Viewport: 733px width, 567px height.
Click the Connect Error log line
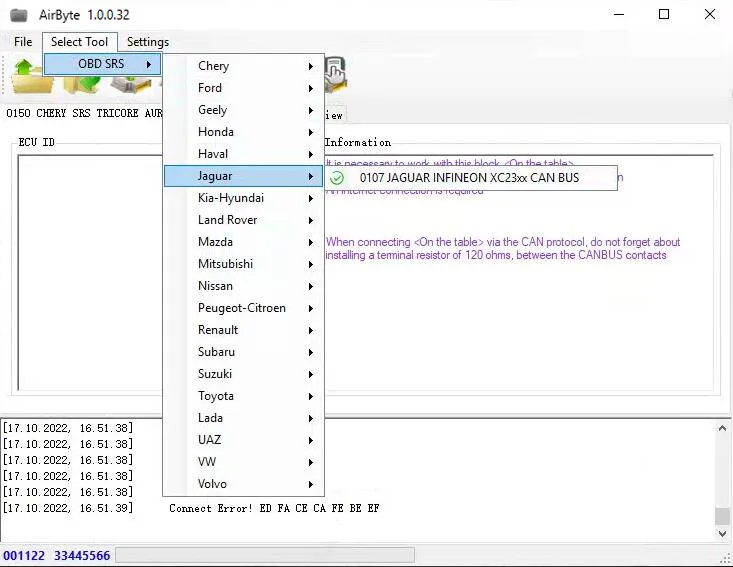274,508
